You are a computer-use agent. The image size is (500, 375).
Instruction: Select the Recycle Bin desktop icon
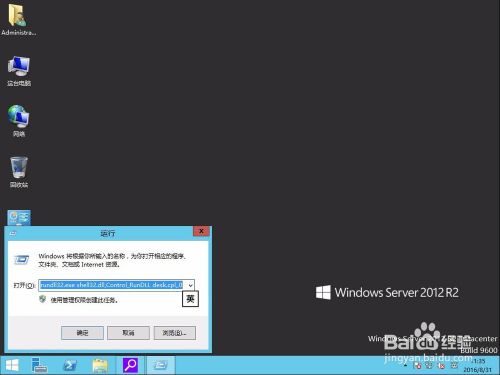(19, 172)
